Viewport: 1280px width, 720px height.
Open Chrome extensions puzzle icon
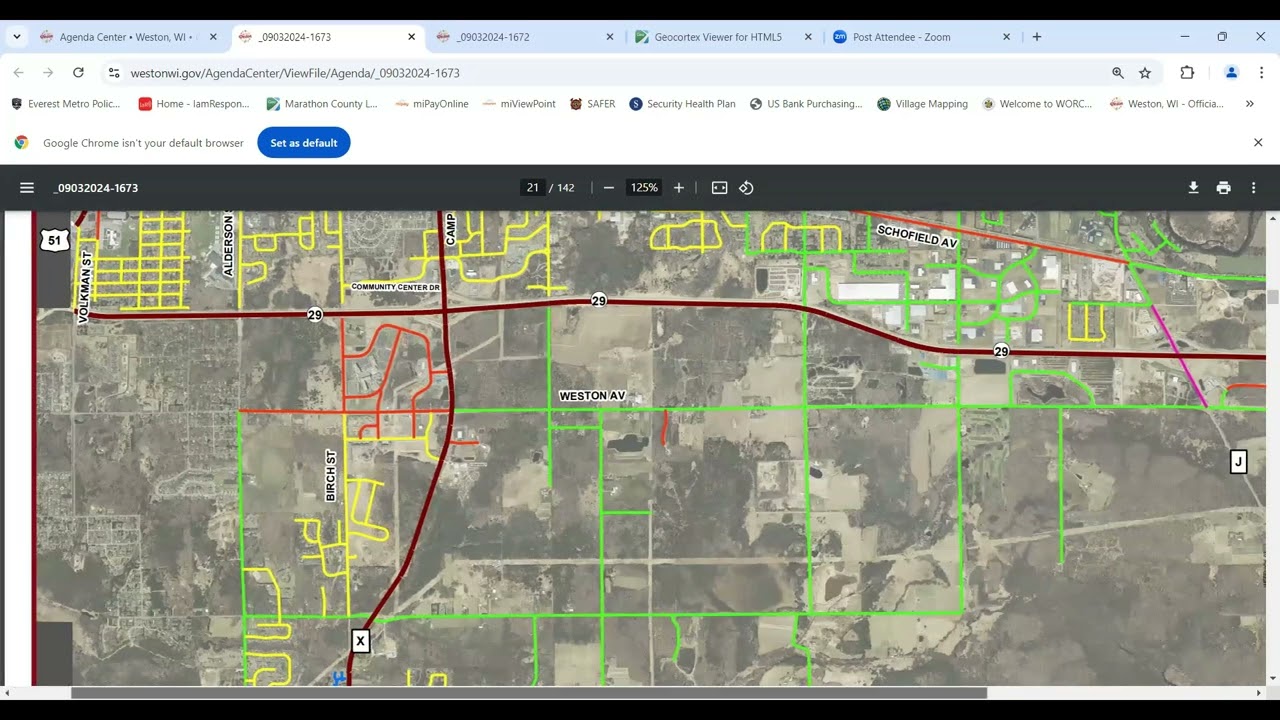pyautogui.click(x=1187, y=73)
